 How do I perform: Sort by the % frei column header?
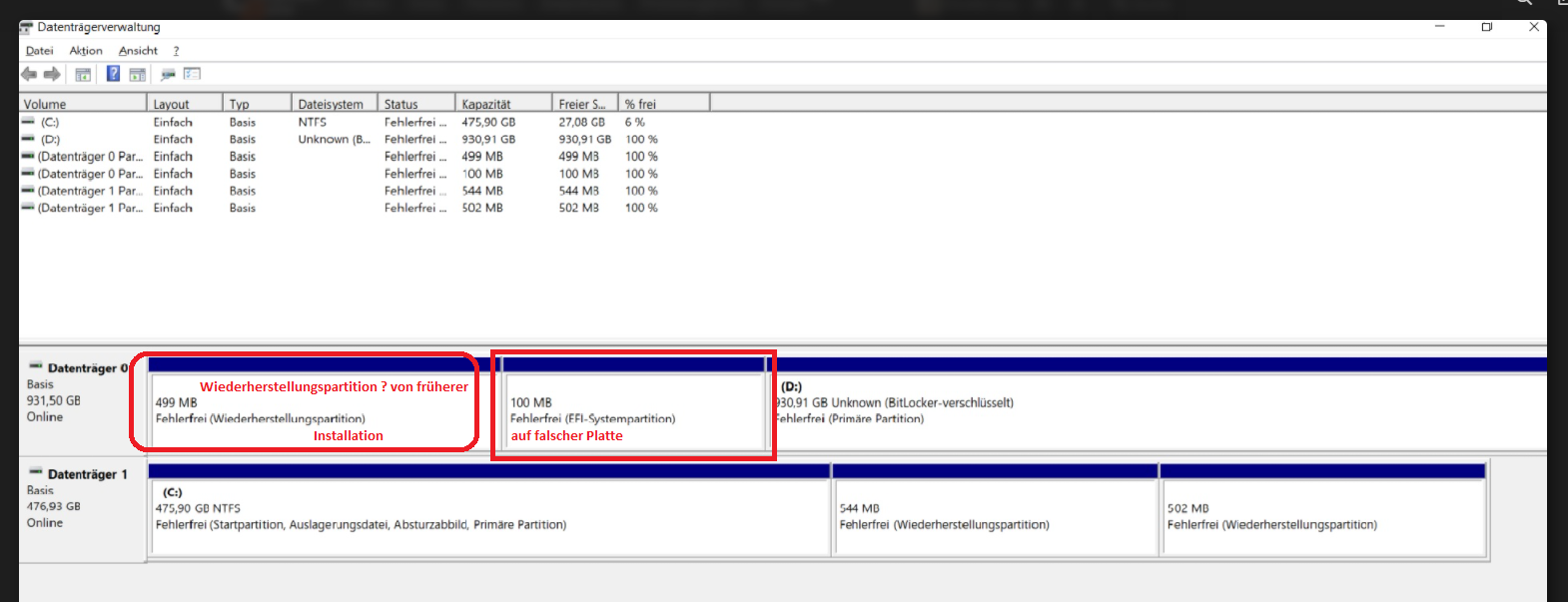pyautogui.click(x=664, y=104)
